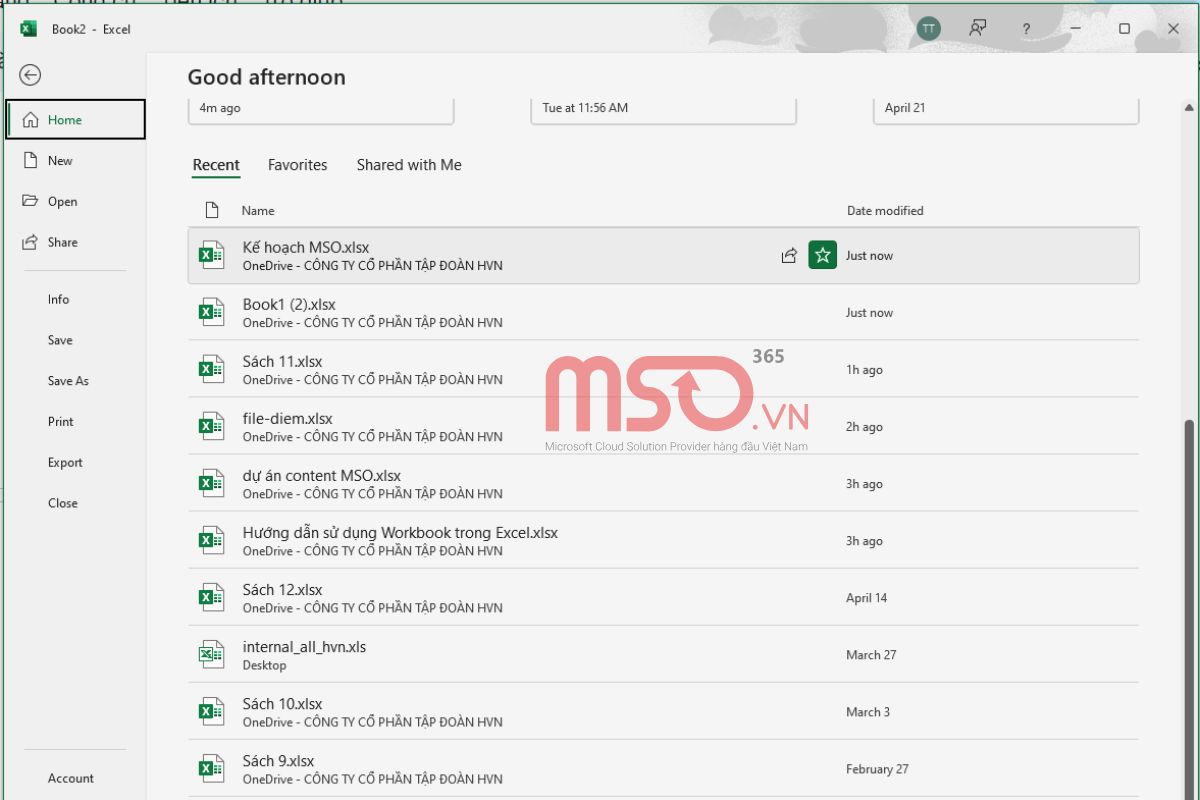This screenshot has width=1200, height=800.
Task: Click the card dated April 21
Action: point(1006,110)
